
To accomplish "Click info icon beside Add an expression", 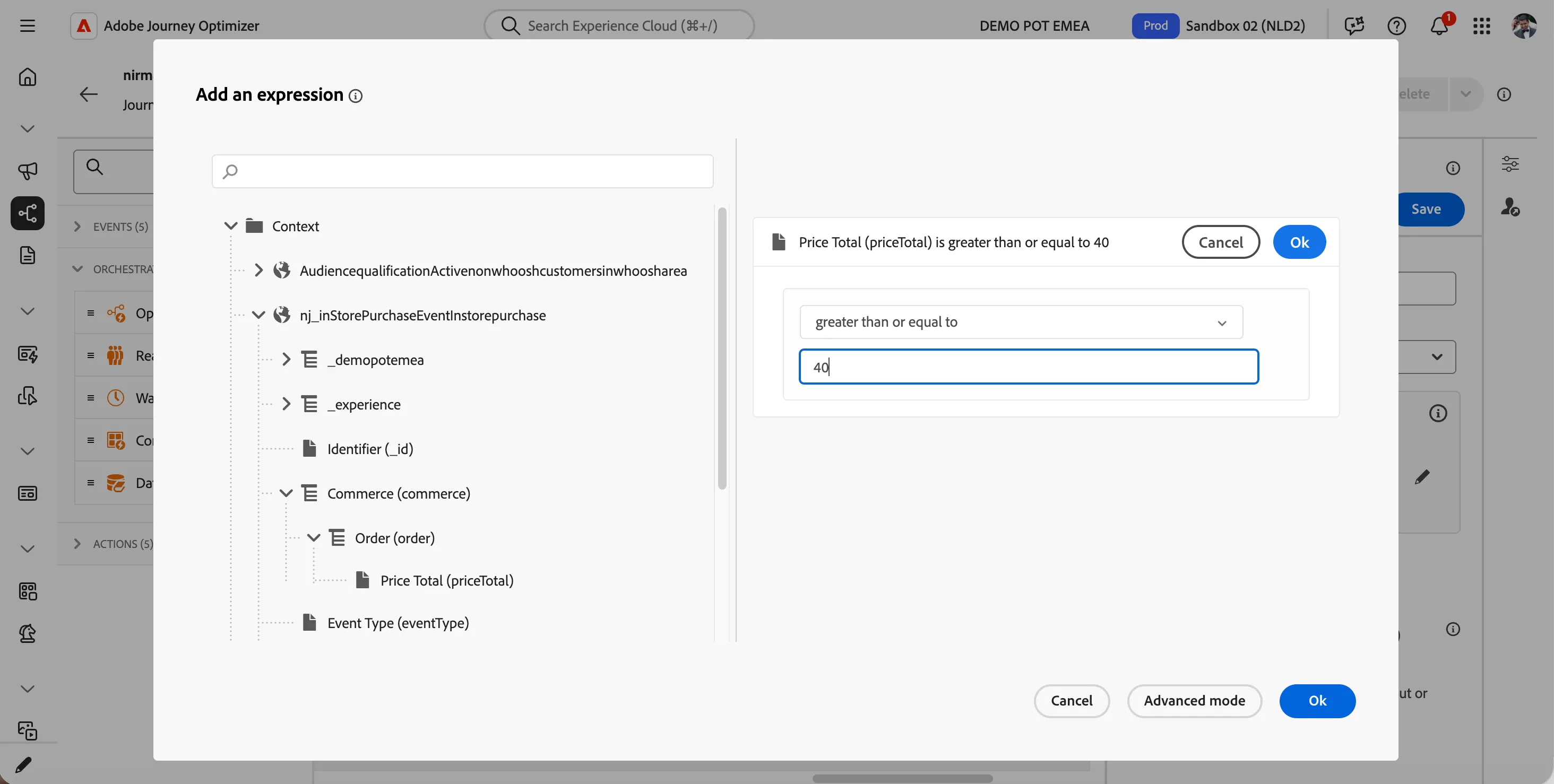I will 356,96.
